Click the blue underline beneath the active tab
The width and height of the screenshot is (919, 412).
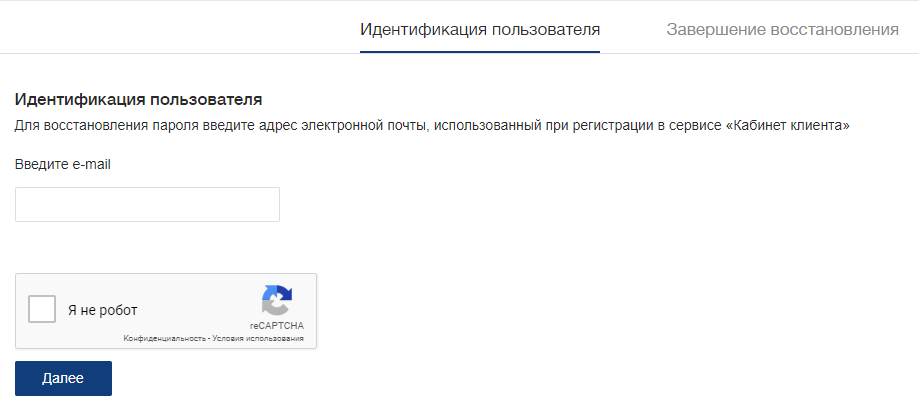tap(480, 52)
